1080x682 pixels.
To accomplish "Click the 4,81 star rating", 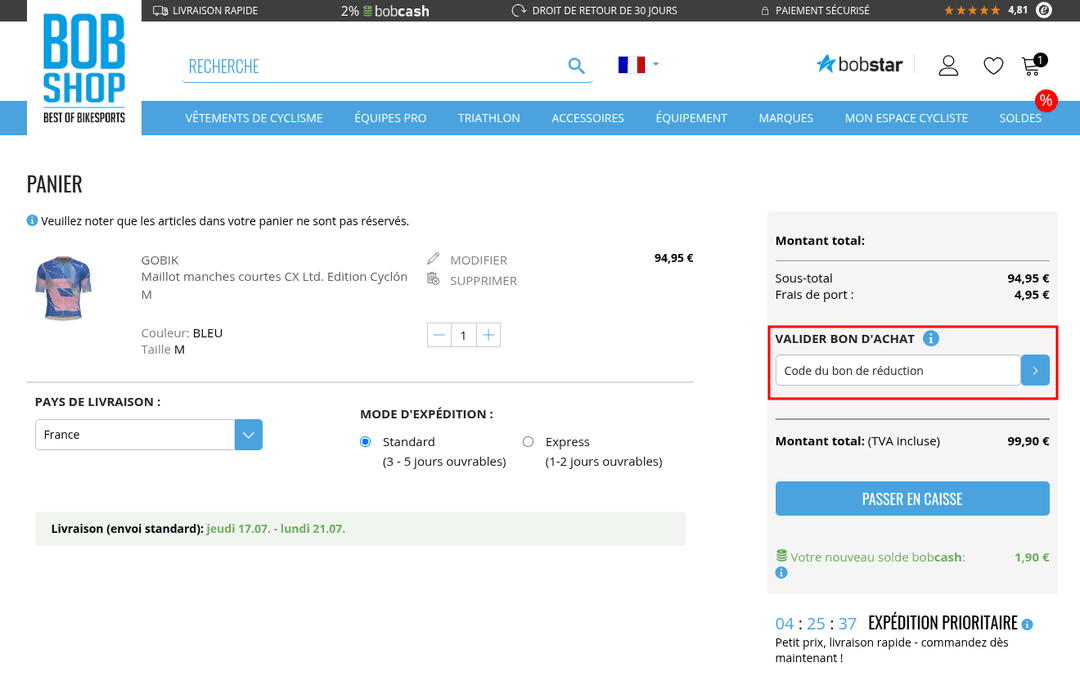I will point(985,10).
